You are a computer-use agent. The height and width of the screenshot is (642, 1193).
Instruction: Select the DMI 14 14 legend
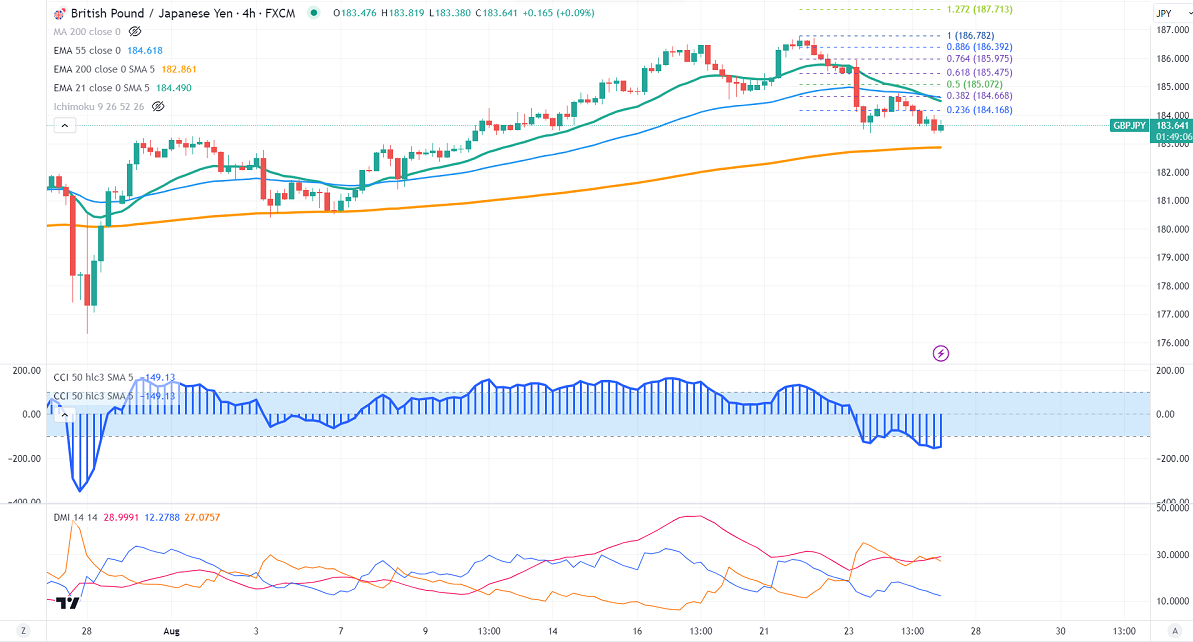coord(75,517)
